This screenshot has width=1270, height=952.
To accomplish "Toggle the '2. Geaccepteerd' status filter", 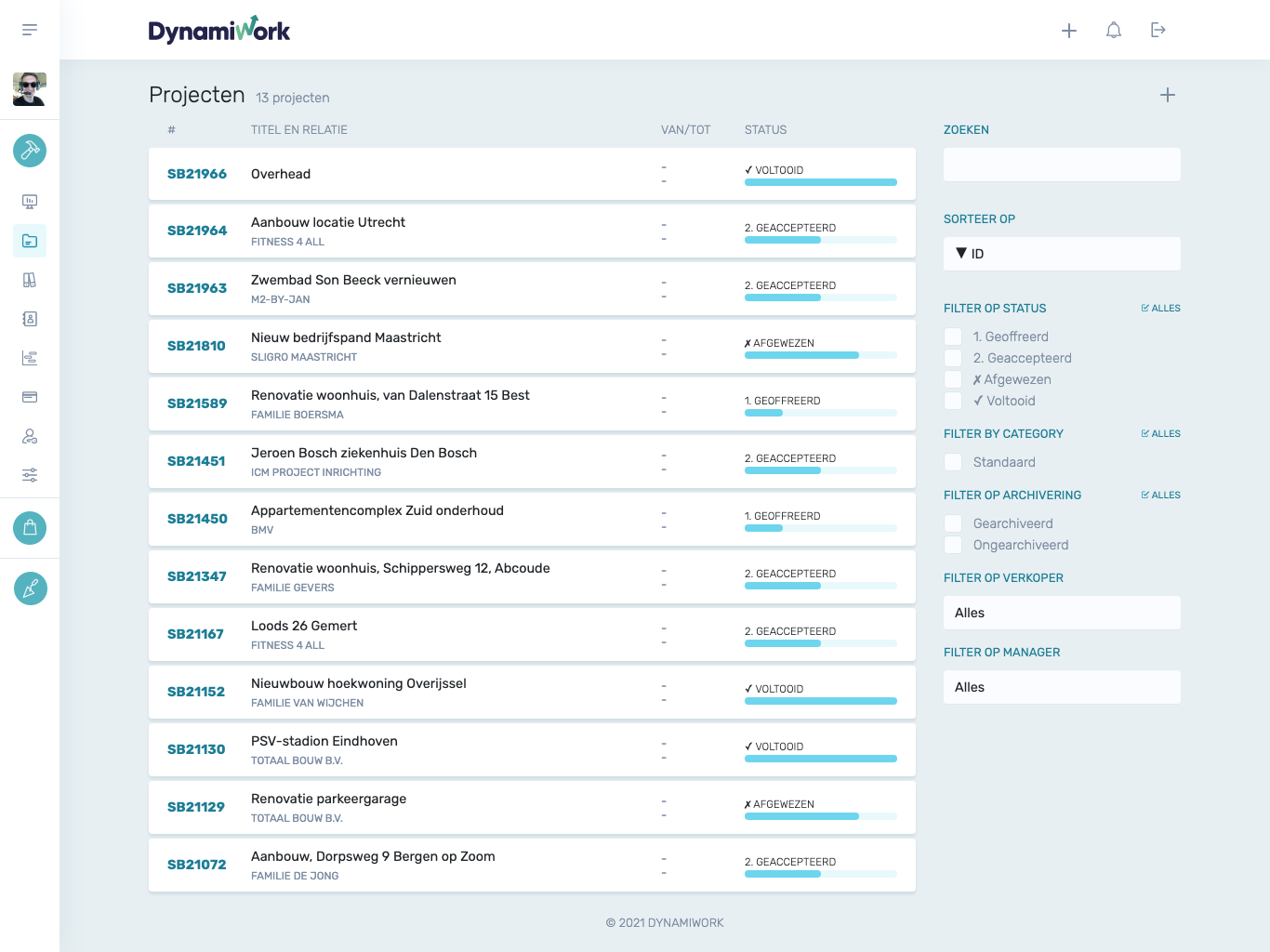I will coord(953,358).
